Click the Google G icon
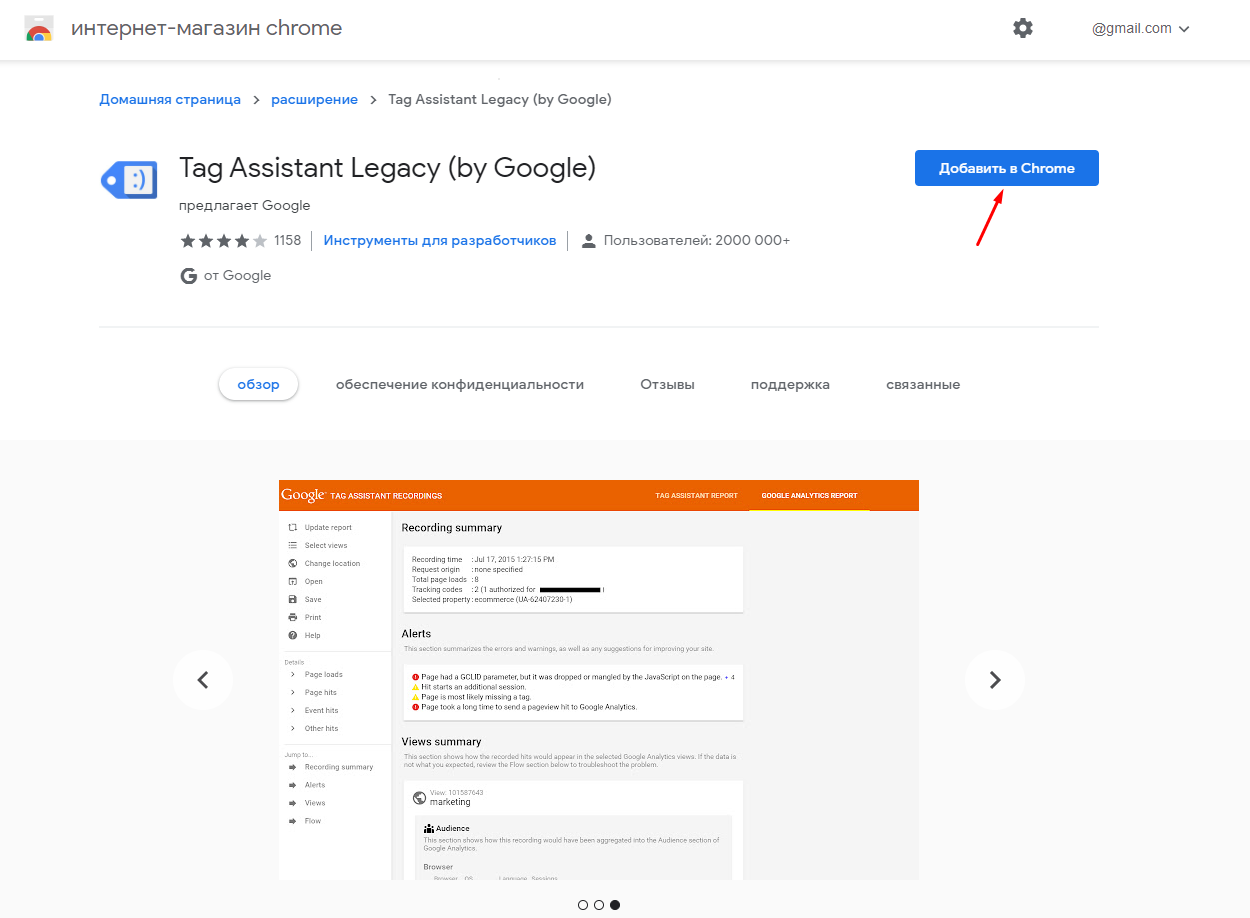Viewport: 1250px width, 918px height. [188, 276]
